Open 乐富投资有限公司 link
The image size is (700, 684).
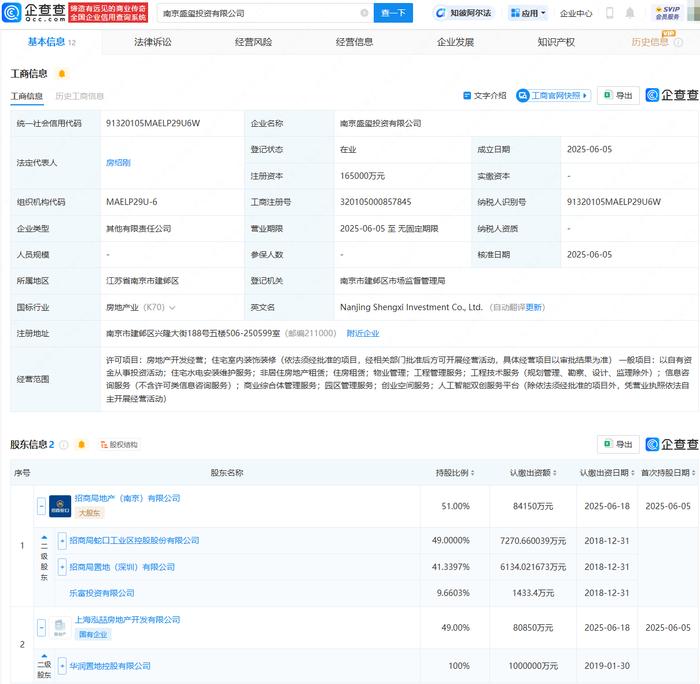click(x=102, y=593)
